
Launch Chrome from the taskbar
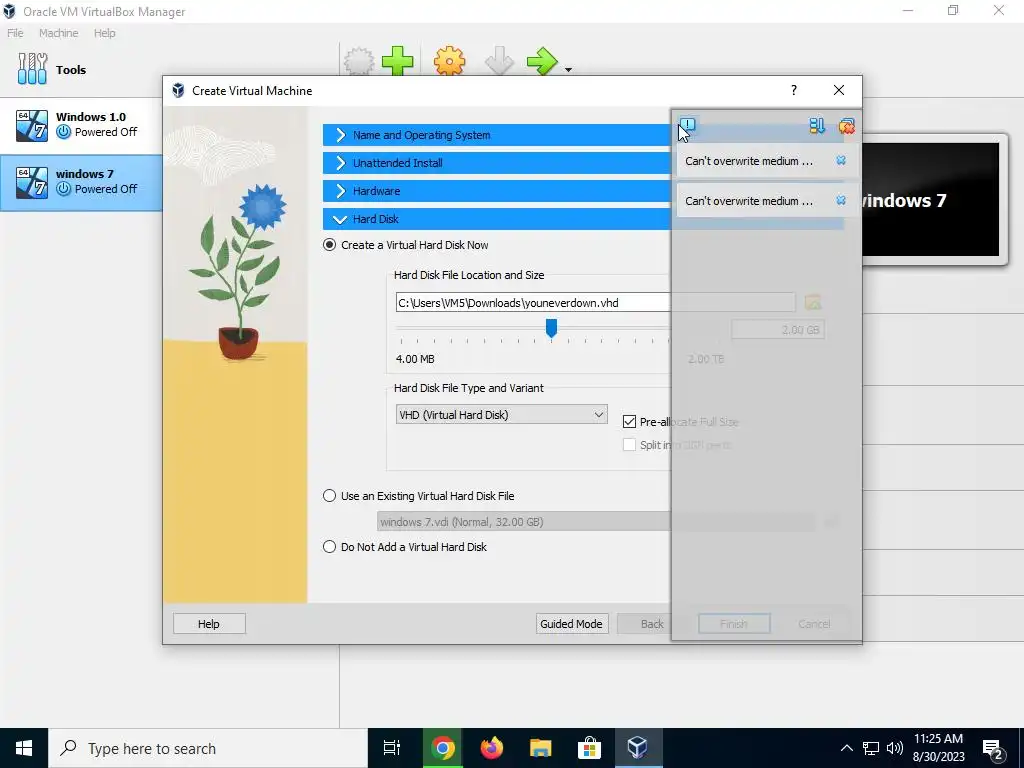point(443,748)
